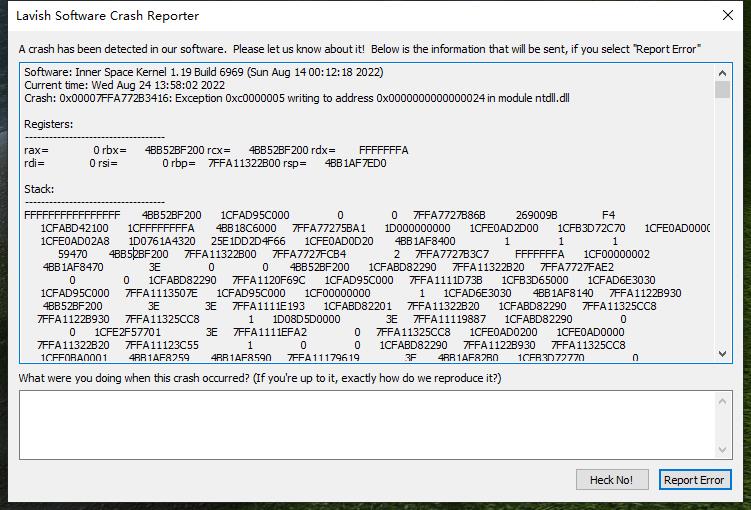Image resolution: width=751 pixels, height=510 pixels.
Task: Click the Heck No! button
Action: 612,480
